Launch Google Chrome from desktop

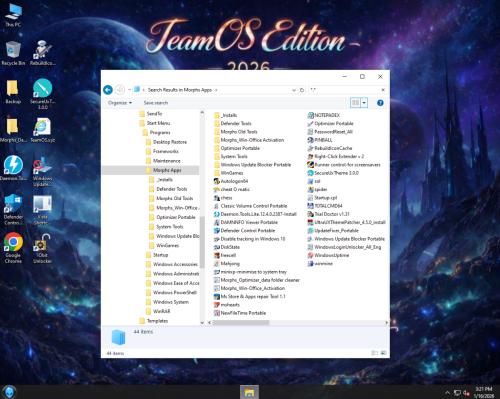(13, 248)
